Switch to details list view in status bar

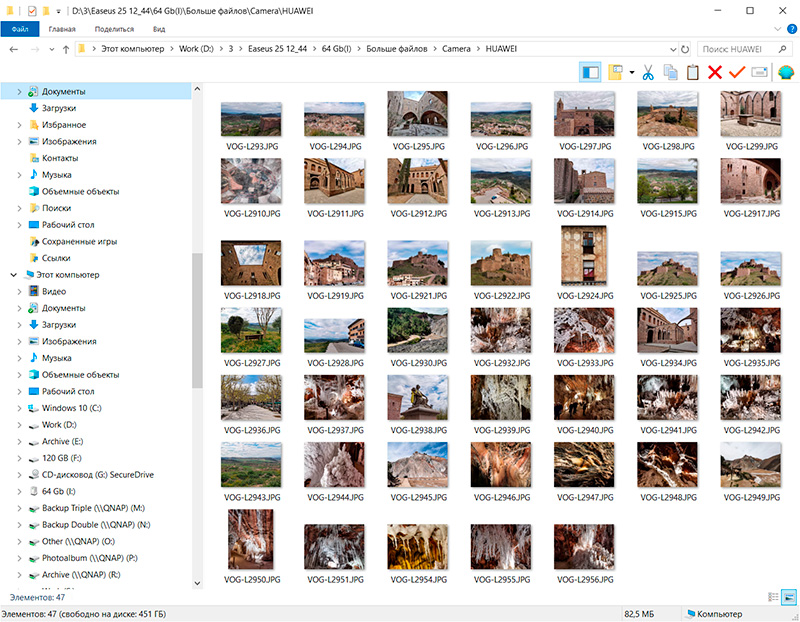773,597
